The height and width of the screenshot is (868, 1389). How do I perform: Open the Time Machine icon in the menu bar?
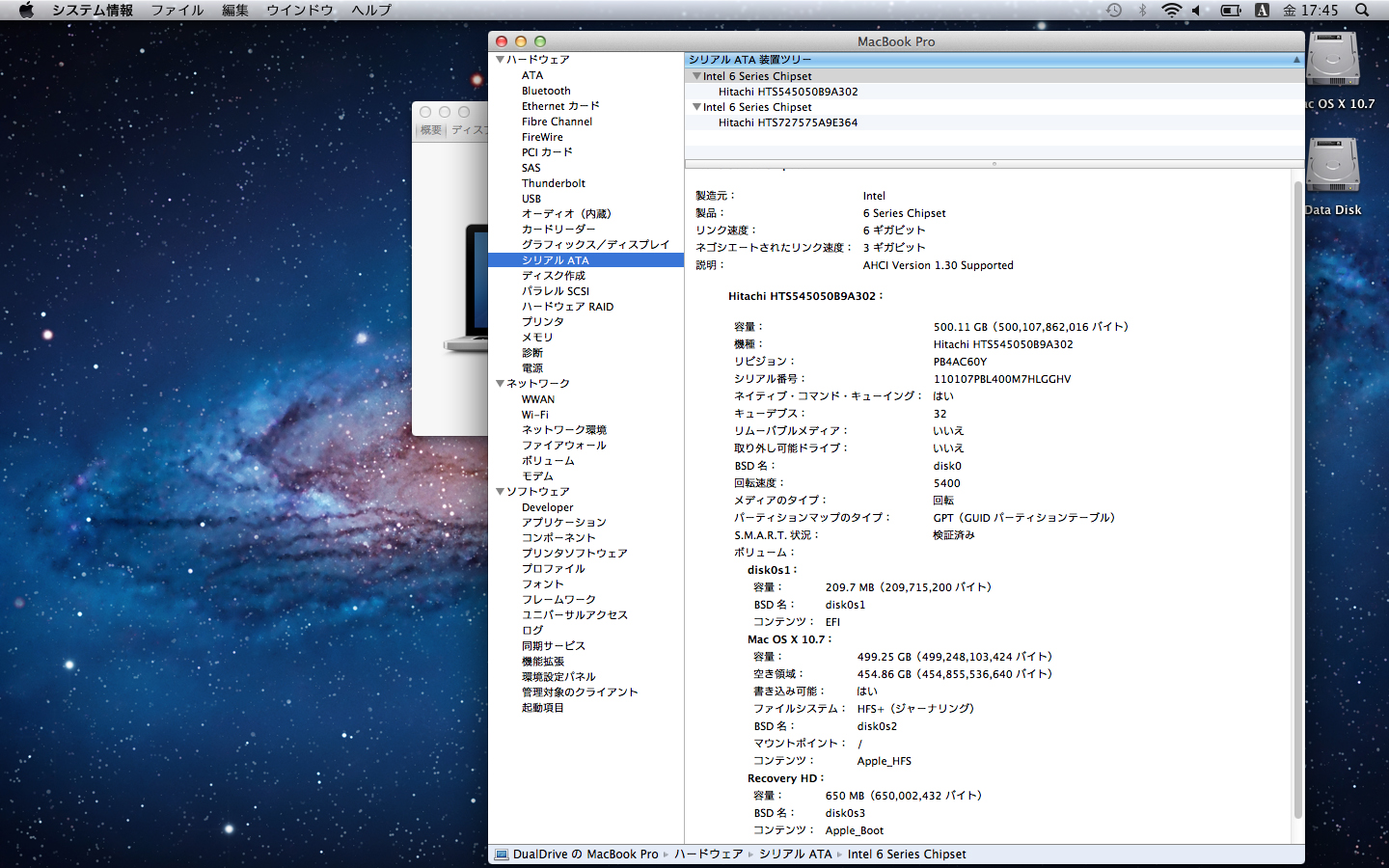1114,10
